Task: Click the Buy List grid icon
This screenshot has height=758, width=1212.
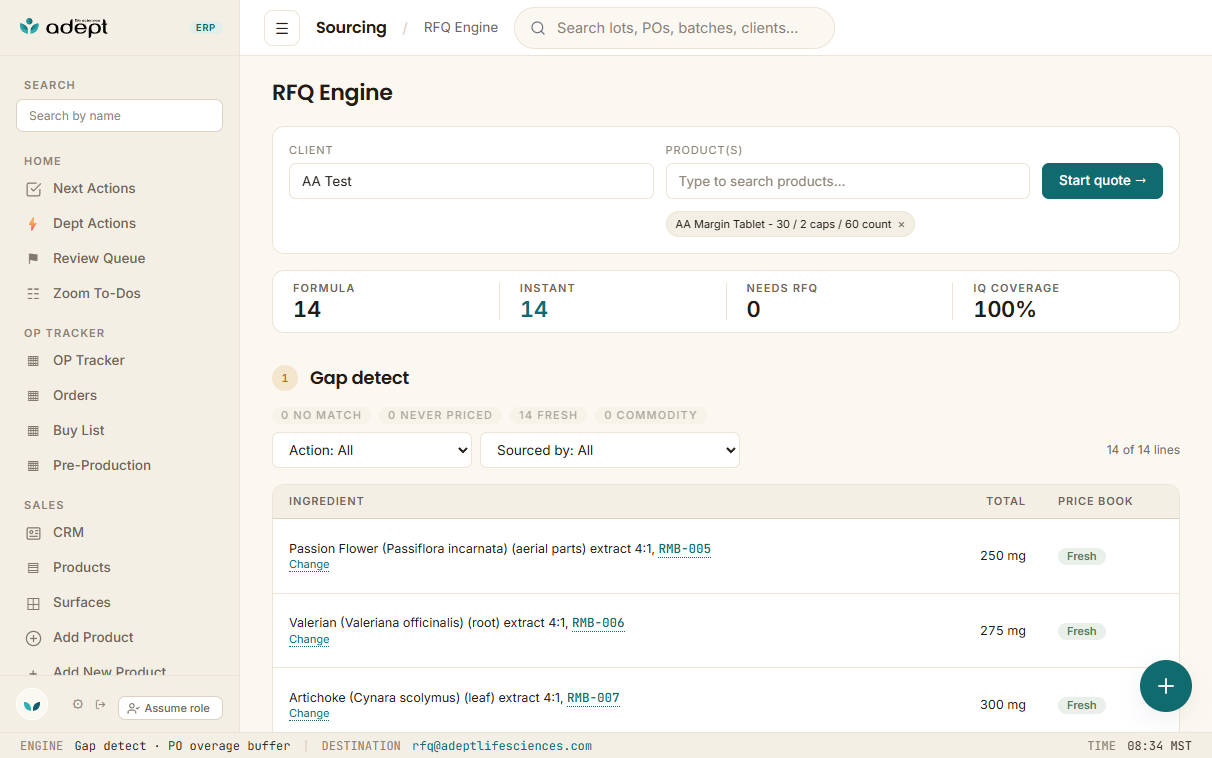Action: 34,431
